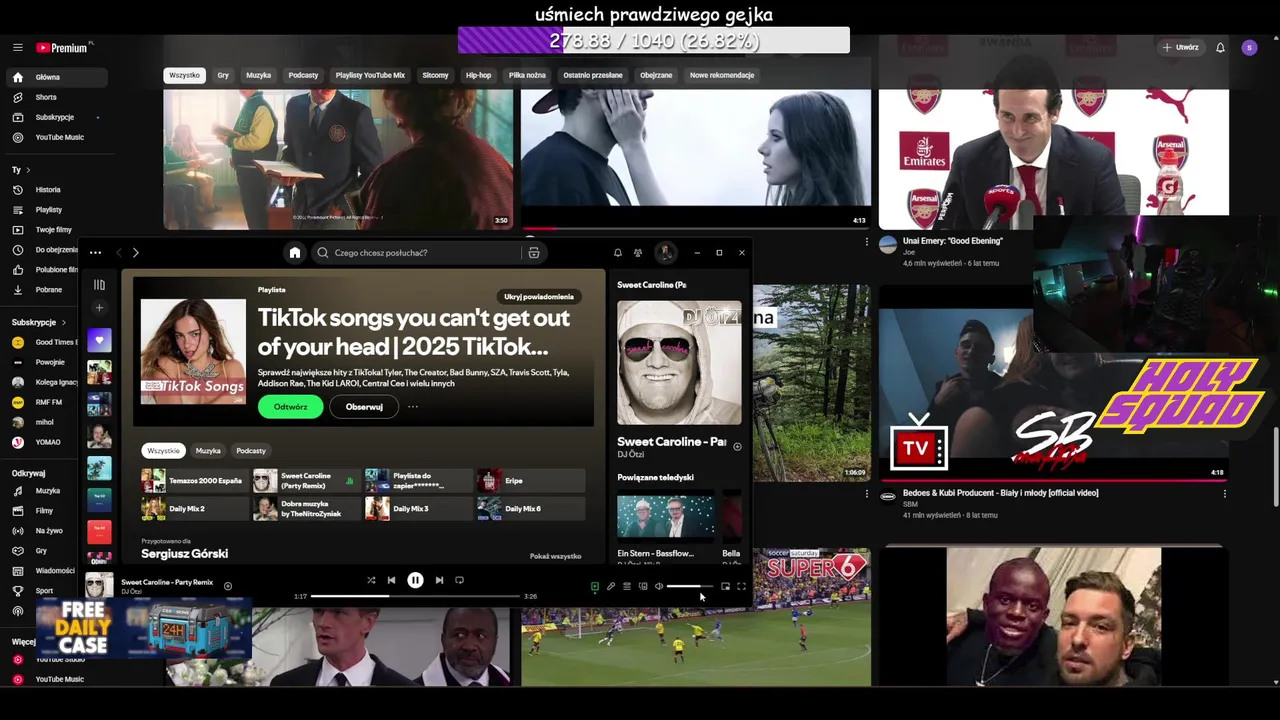Toggle Spotify queue panel
The width and height of the screenshot is (1280, 720).
627,587
